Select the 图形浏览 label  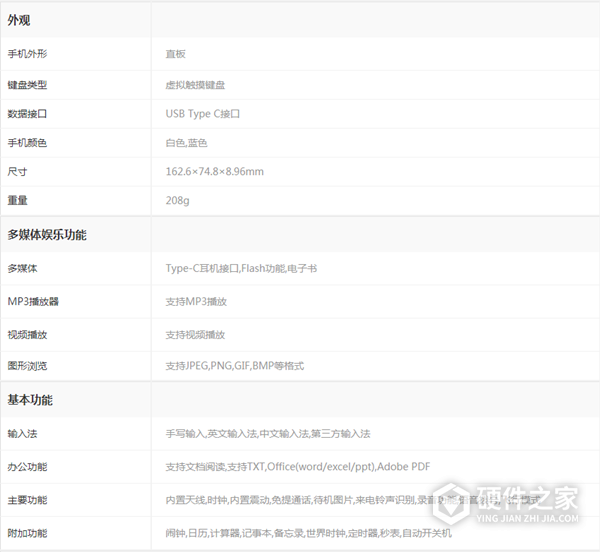click(27, 366)
